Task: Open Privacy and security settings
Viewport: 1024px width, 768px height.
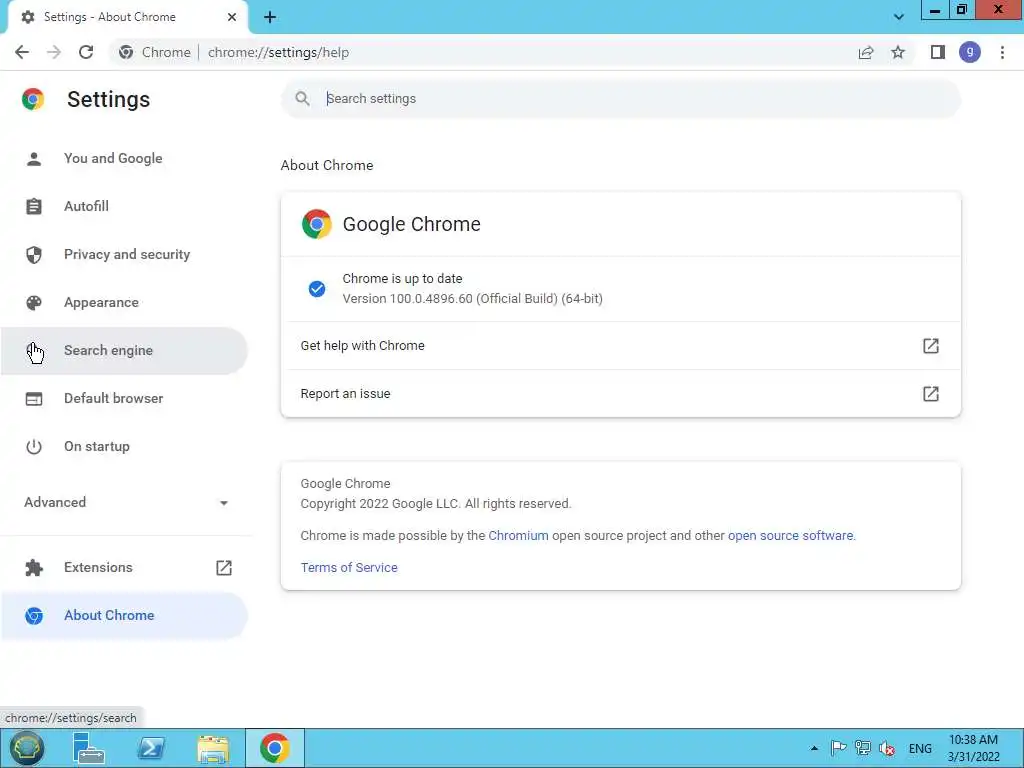Action: (124, 255)
